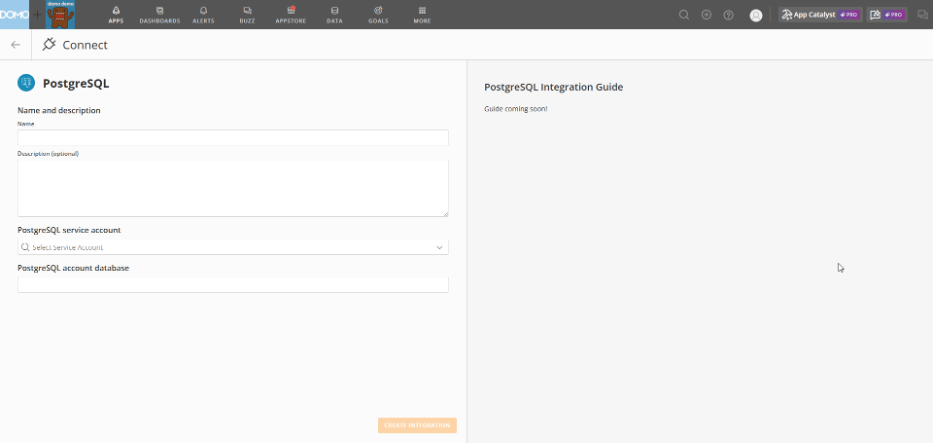The width and height of the screenshot is (934, 444).
Task: Click into the Description text area
Action: tap(233, 188)
